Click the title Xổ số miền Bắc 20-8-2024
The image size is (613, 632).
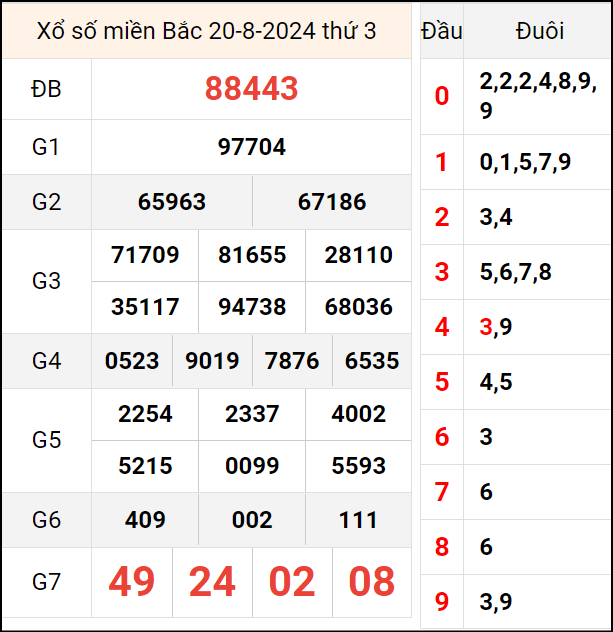(206, 31)
